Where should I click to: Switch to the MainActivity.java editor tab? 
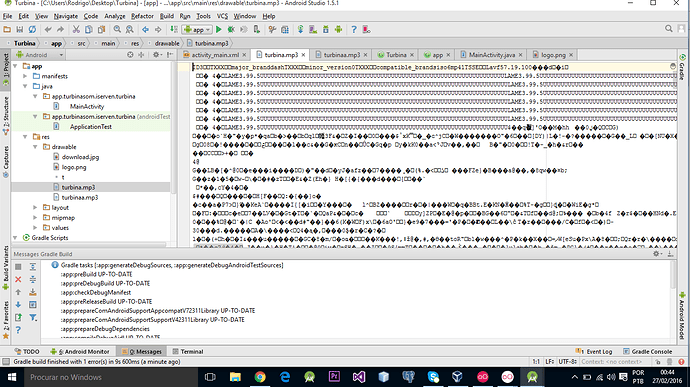(x=492, y=55)
